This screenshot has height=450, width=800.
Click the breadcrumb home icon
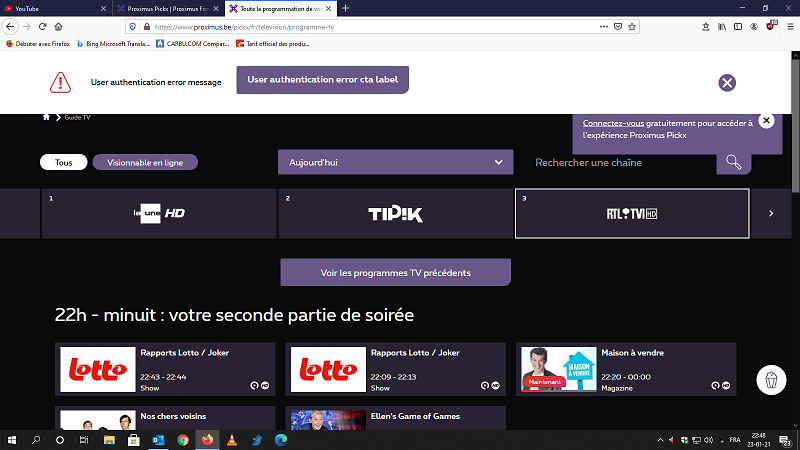(46, 117)
